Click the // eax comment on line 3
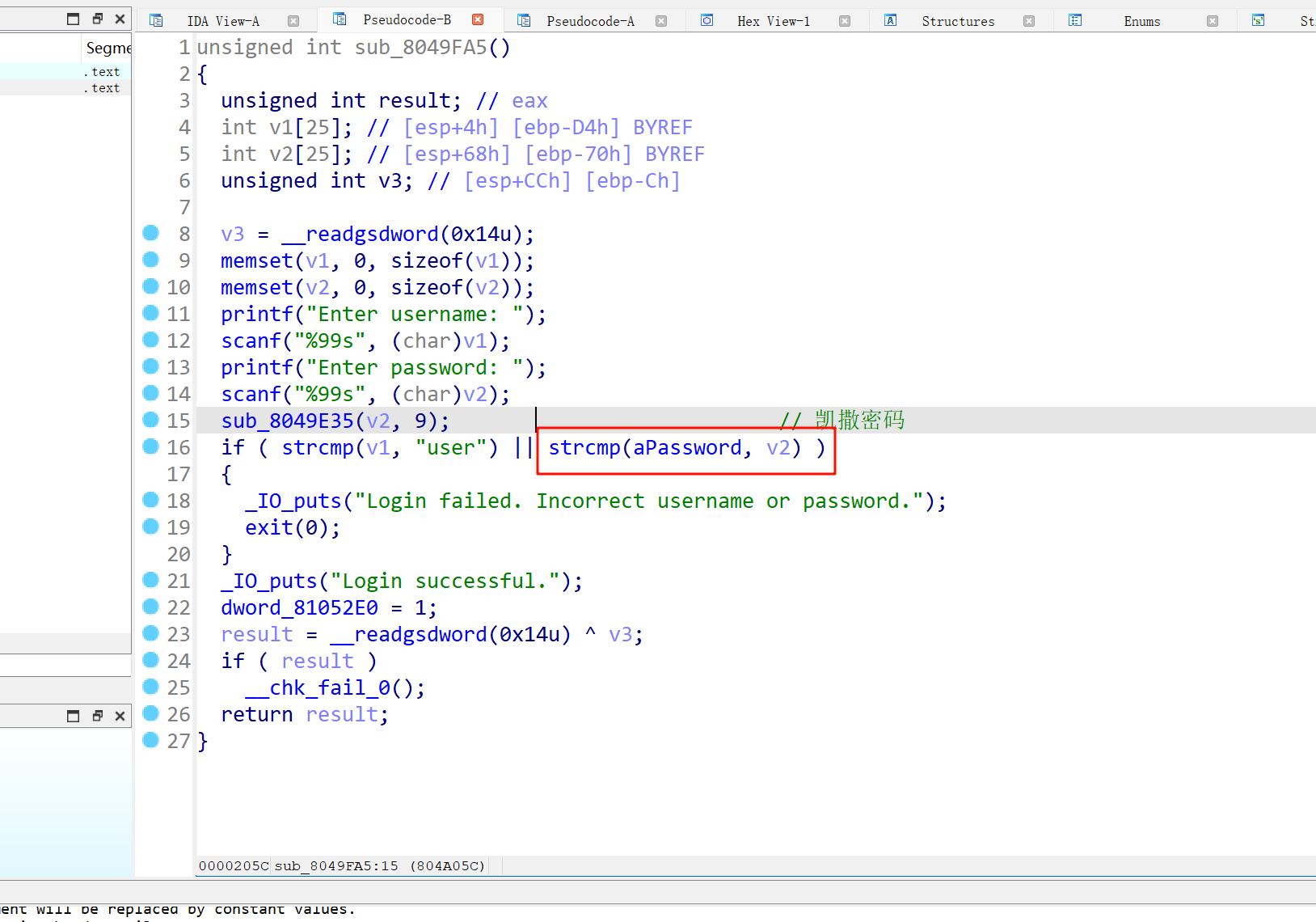1316x922 pixels. pos(512,101)
